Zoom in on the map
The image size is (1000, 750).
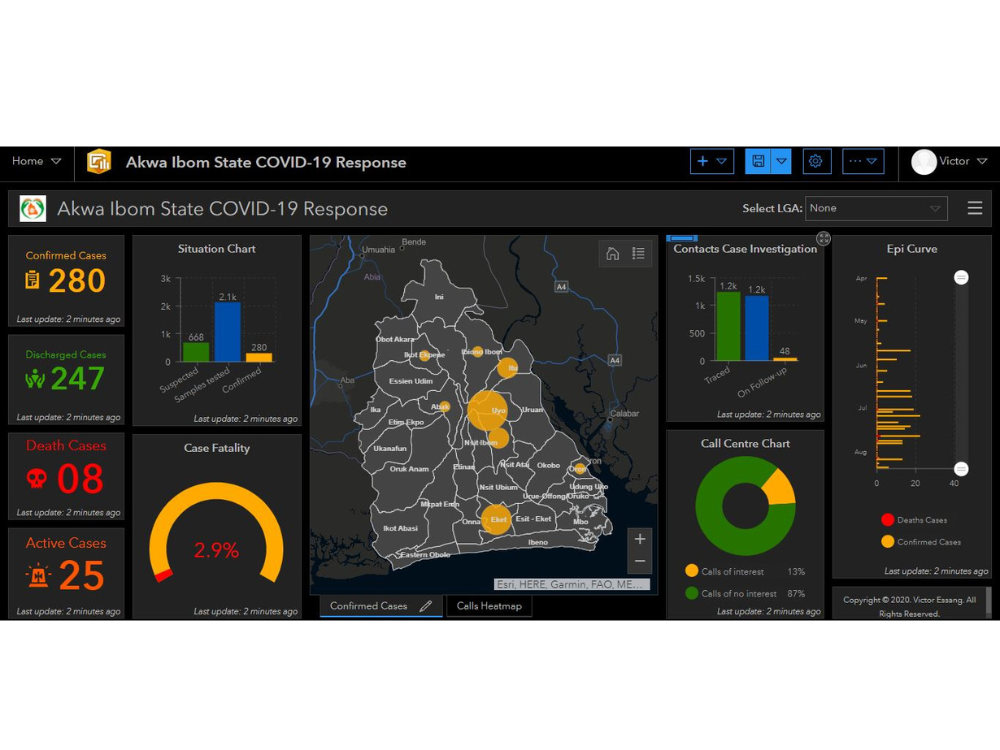tap(640, 539)
